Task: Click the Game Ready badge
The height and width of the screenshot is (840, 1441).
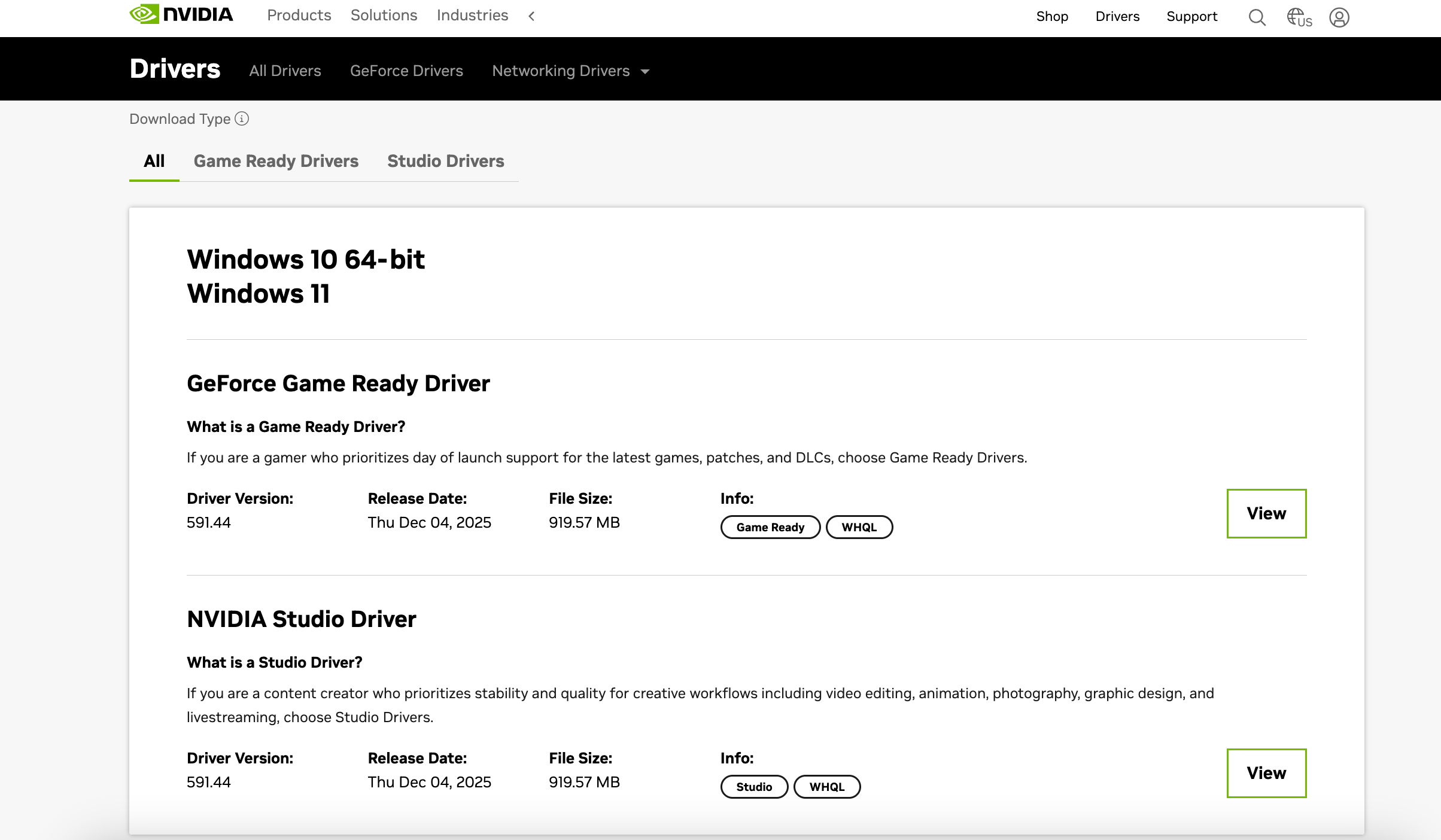Action: (770, 527)
